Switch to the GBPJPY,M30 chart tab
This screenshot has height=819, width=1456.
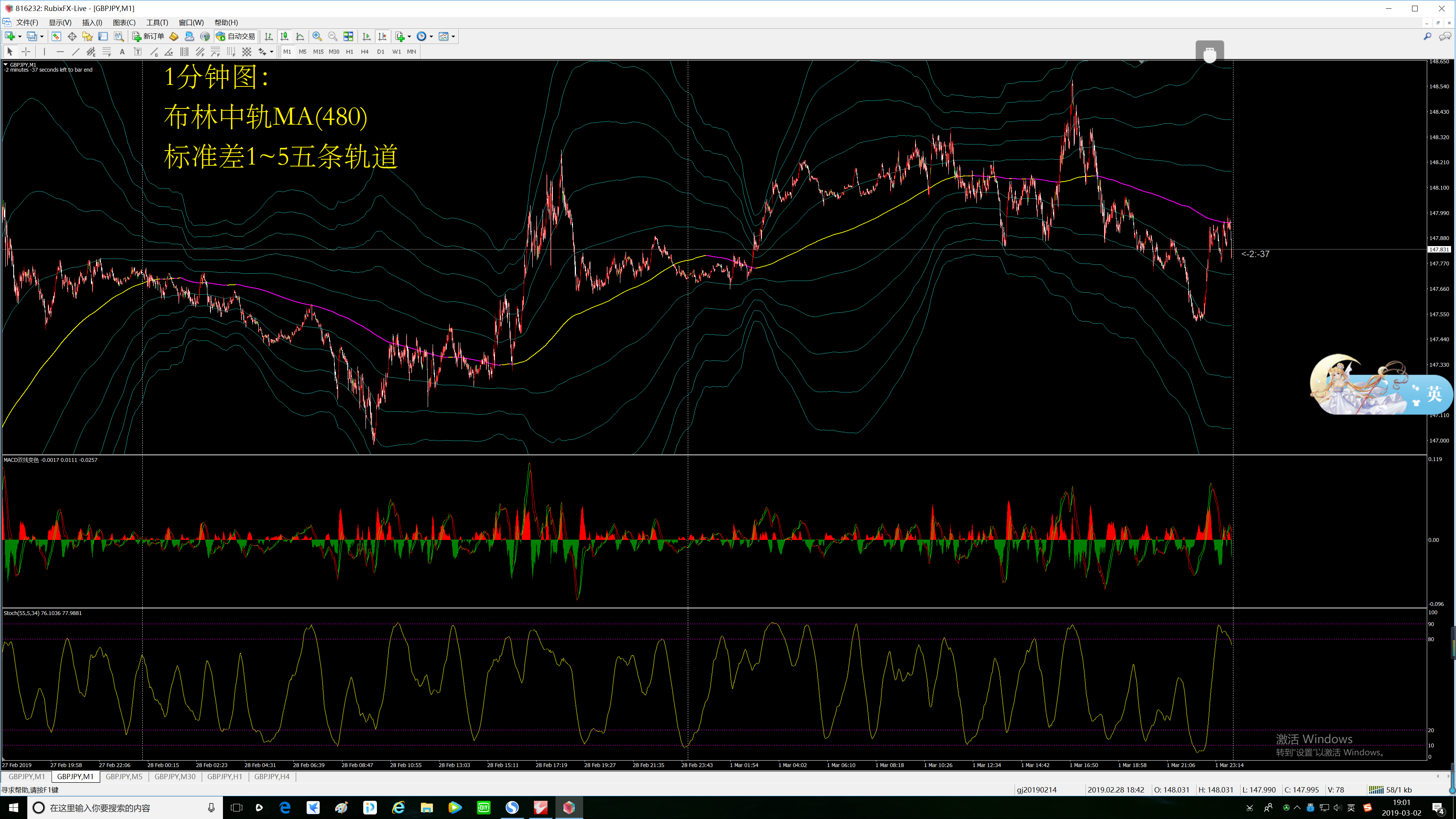pos(175,777)
